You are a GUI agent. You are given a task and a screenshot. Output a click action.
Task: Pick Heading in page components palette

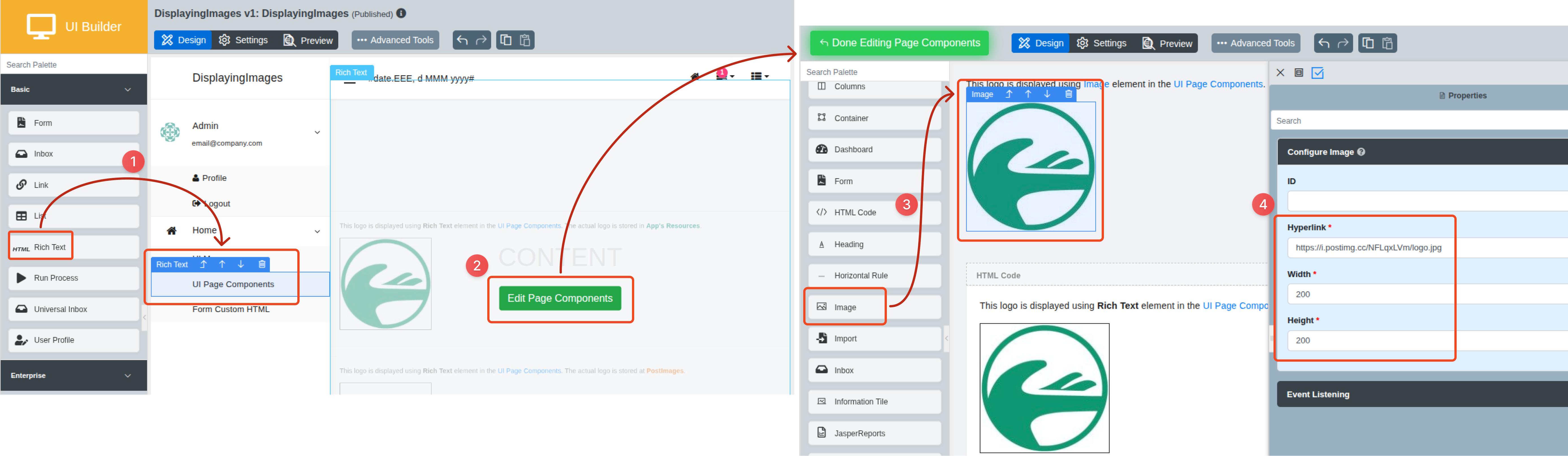875,244
